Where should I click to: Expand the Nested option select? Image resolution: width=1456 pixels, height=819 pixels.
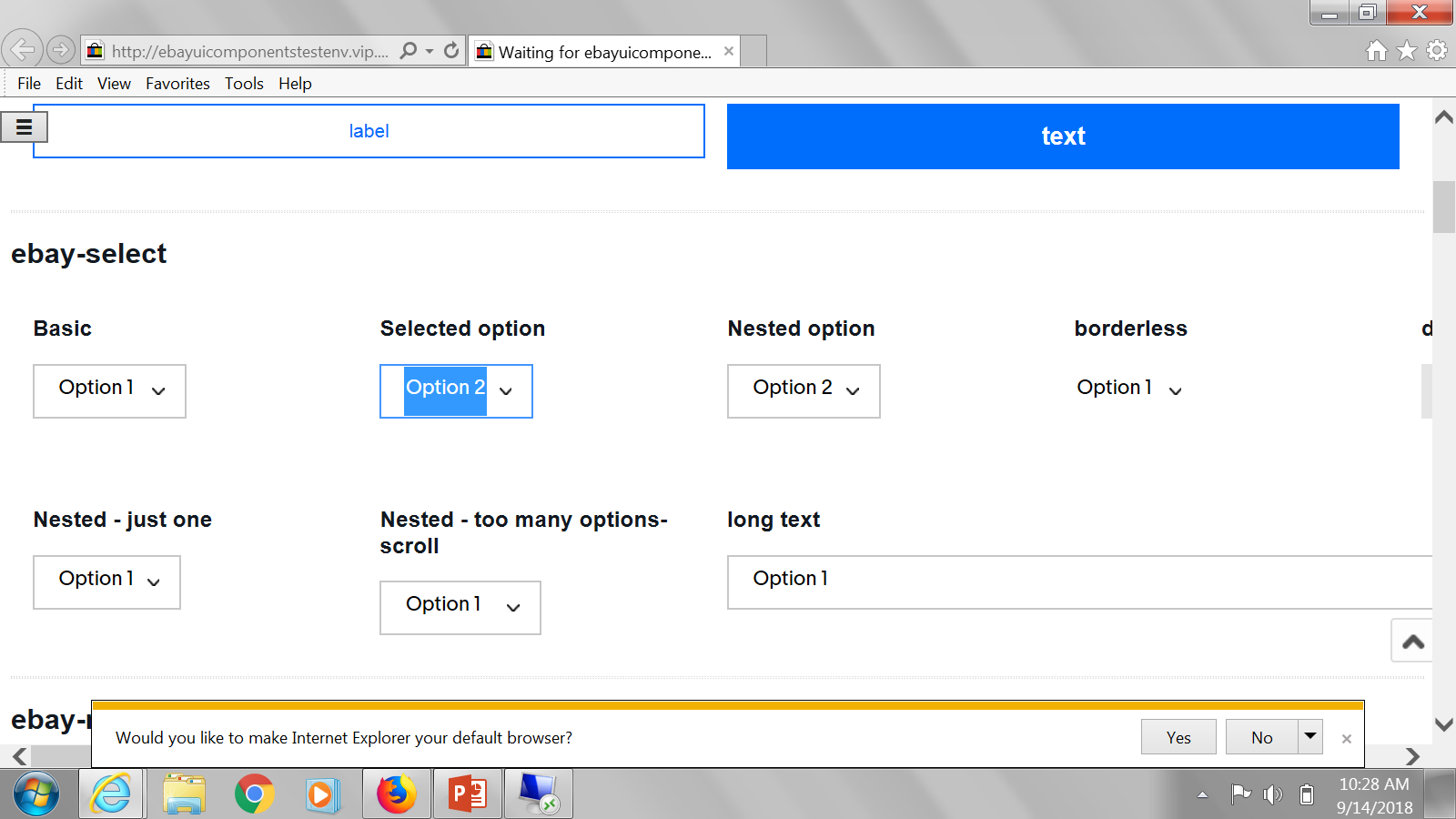pos(803,390)
